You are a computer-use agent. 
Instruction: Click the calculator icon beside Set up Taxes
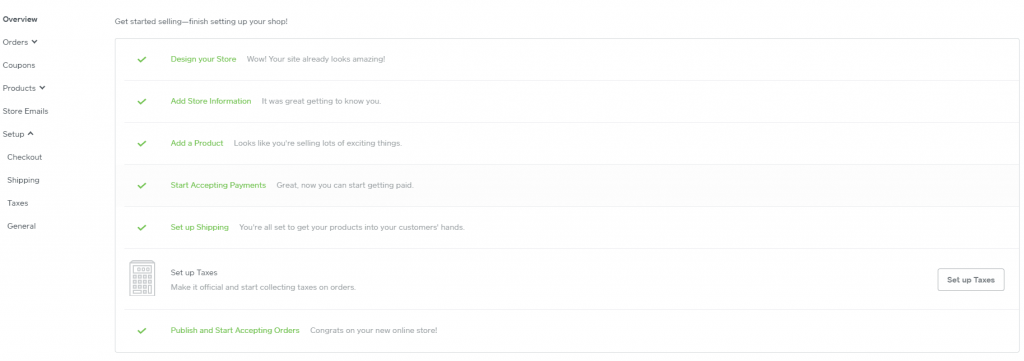pyautogui.click(x=142, y=278)
